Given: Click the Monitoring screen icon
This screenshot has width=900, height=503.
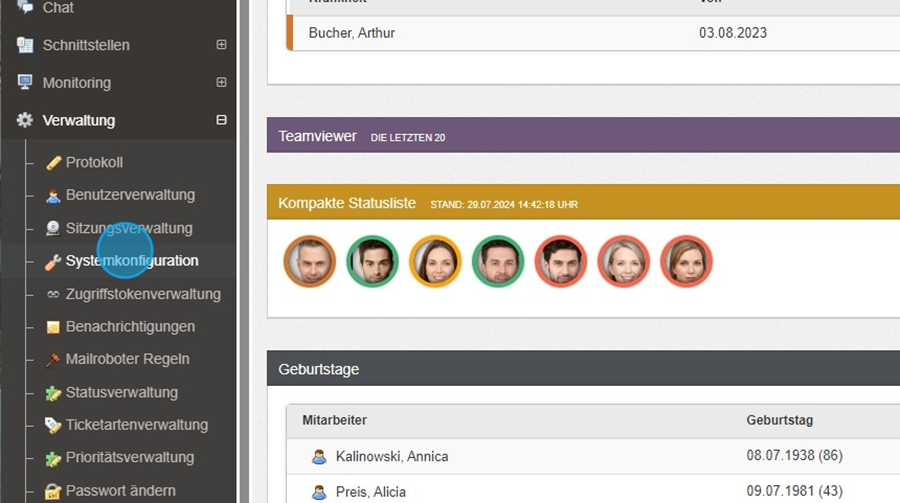Looking at the screenshot, I should tap(25, 83).
